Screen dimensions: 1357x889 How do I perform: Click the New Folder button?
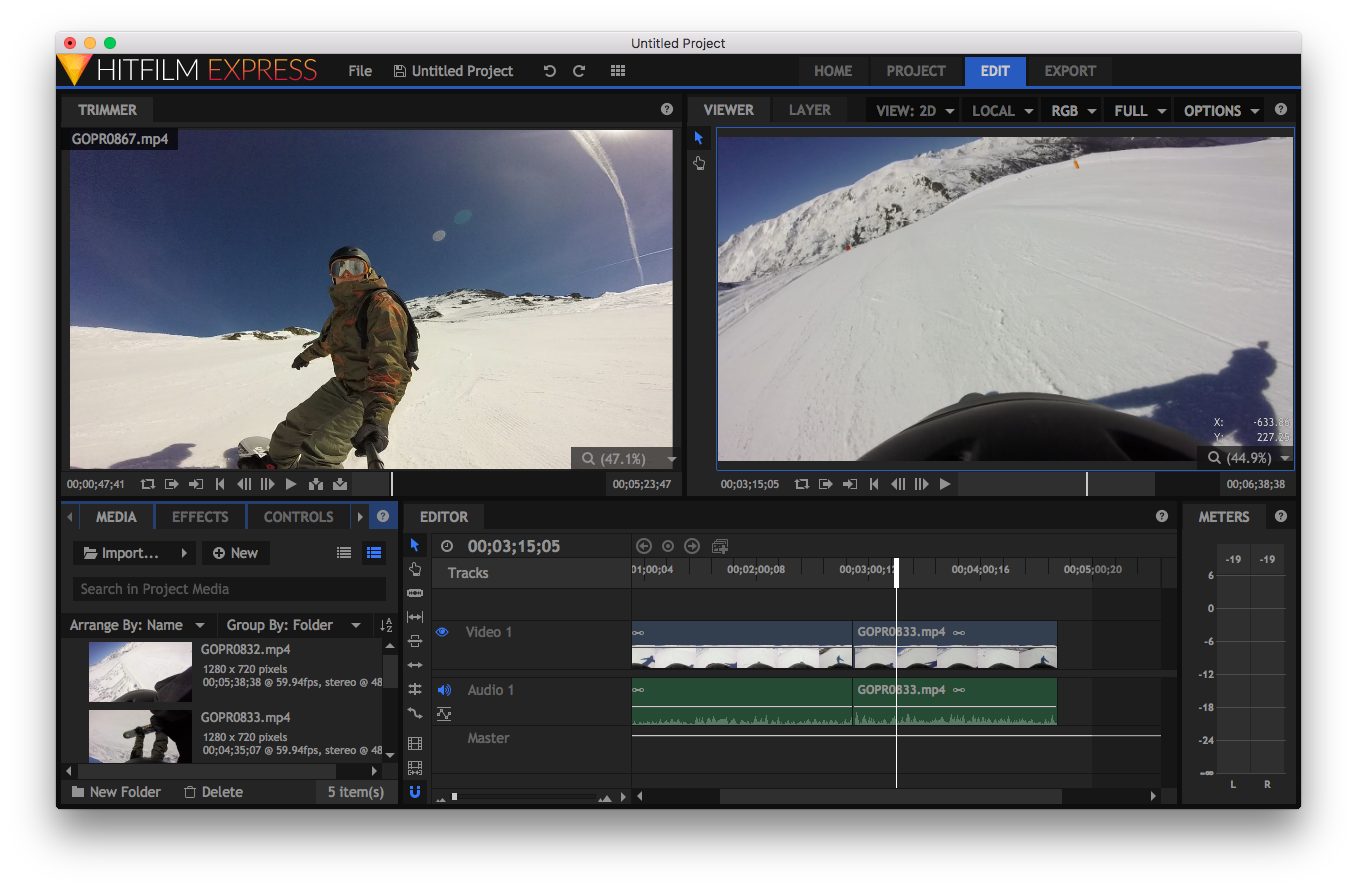coord(116,792)
